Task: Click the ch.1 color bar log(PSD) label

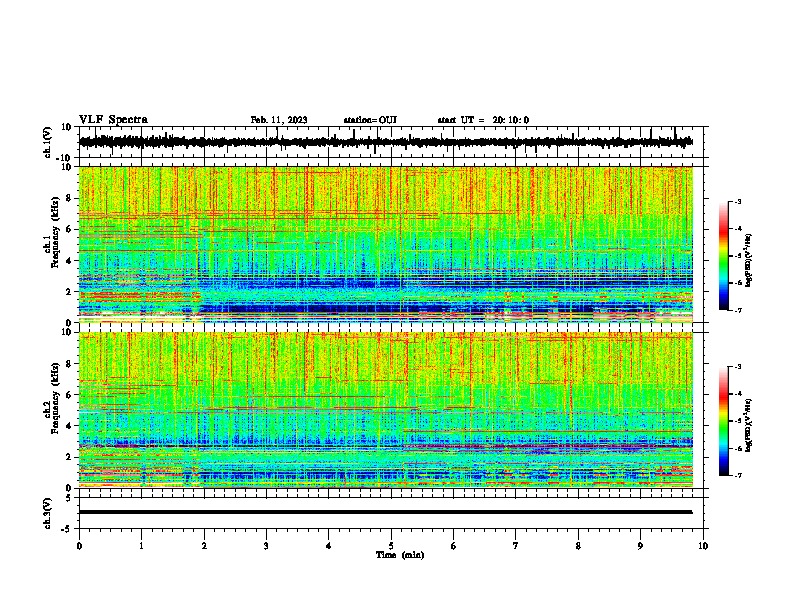Action: [x=748, y=261]
